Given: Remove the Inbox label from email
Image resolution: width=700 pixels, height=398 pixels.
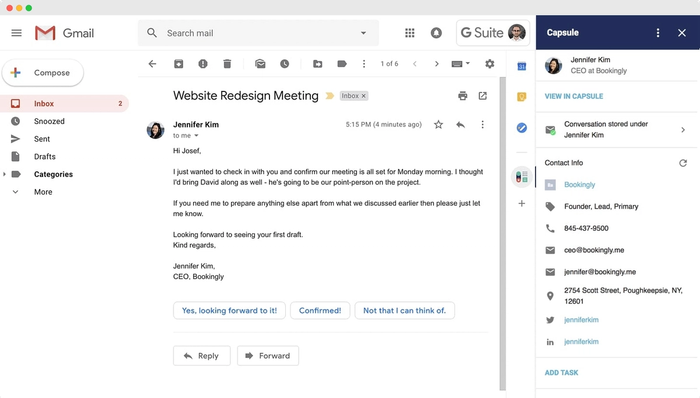Looking at the screenshot, I should (364, 96).
